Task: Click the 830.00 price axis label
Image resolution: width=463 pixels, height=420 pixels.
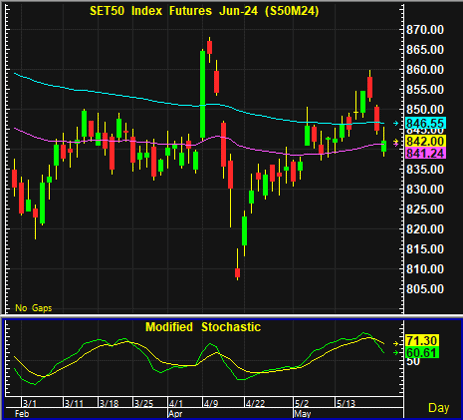Action: click(x=425, y=189)
